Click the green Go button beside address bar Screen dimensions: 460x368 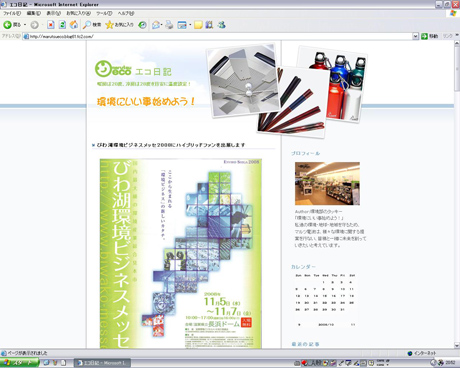430,36
